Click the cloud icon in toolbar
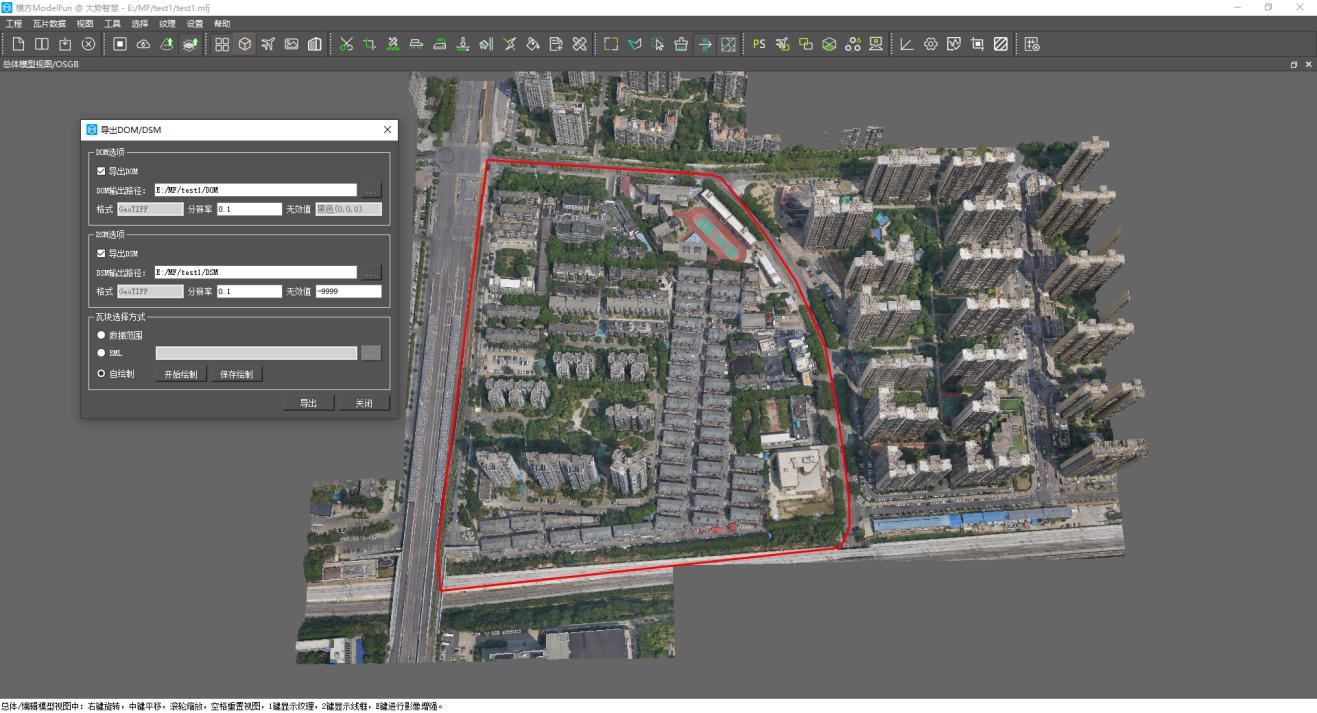1317x713 pixels. click(x=143, y=44)
